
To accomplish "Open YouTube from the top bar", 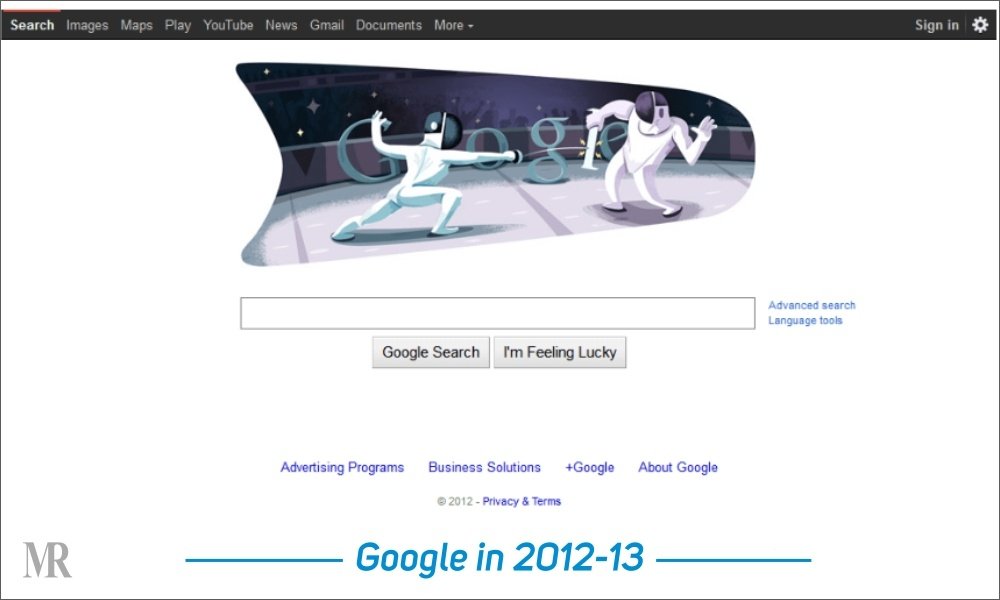I will pyautogui.click(x=228, y=26).
